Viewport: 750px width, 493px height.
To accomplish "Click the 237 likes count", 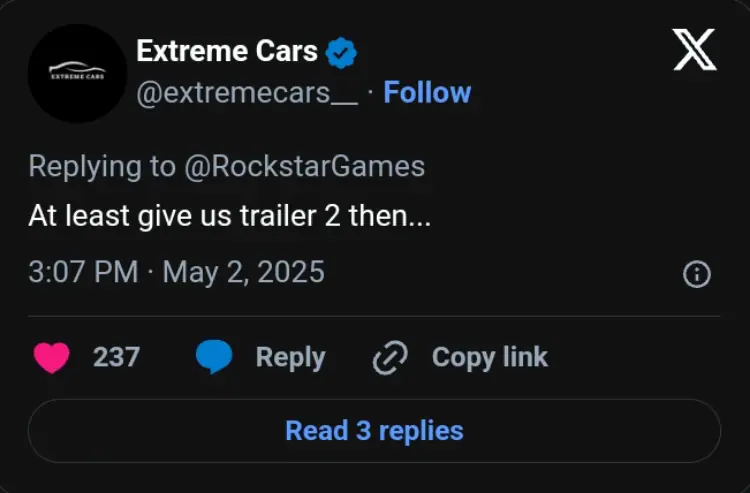I will point(116,357).
